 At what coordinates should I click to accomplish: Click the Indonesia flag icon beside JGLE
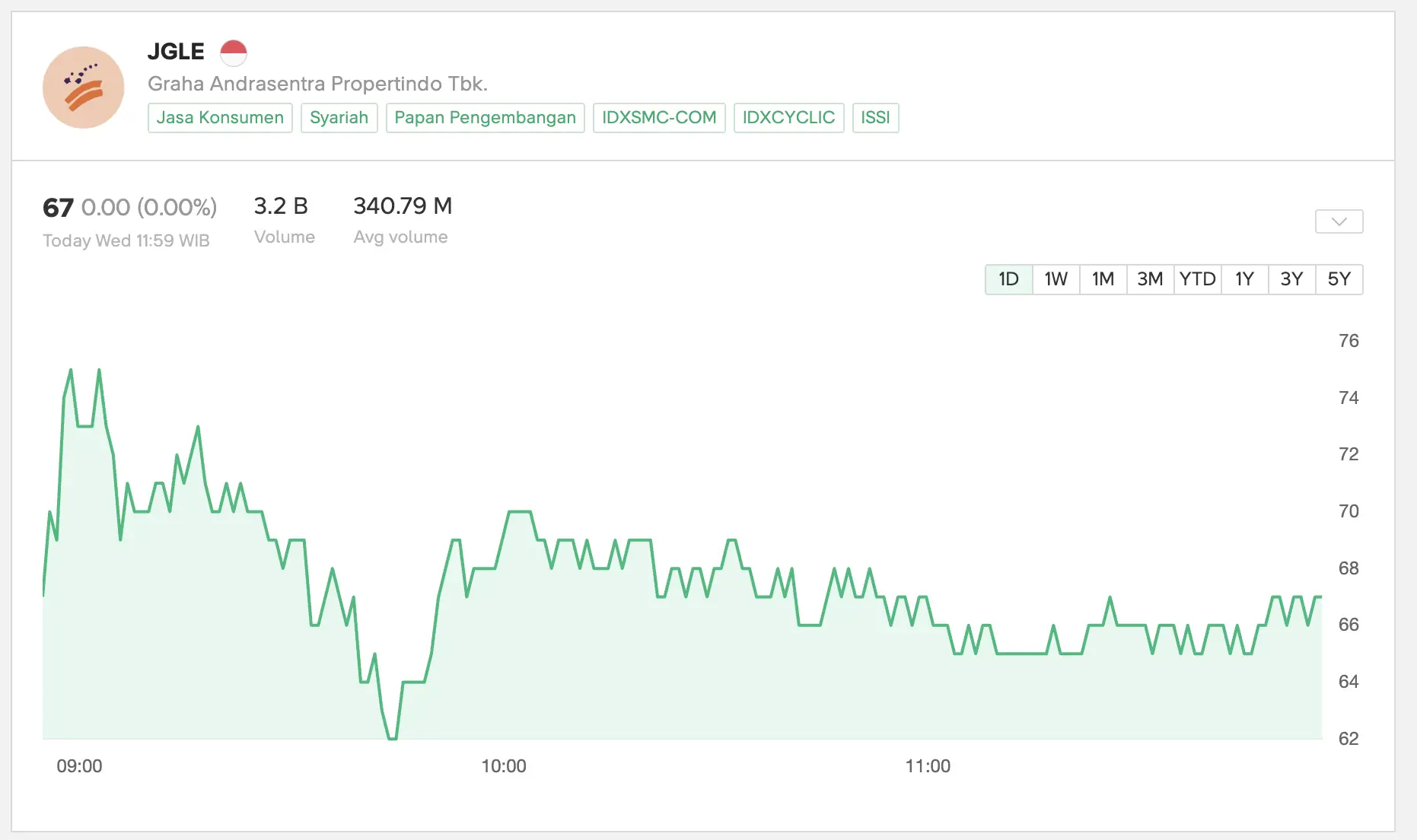tap(234, 52)
